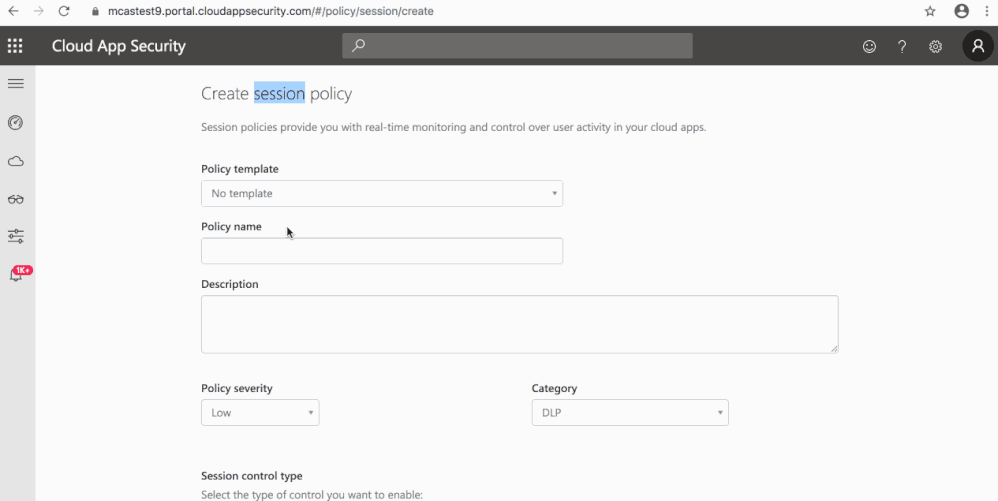
Task: Go forward in the browser
Action: (38, 11)
